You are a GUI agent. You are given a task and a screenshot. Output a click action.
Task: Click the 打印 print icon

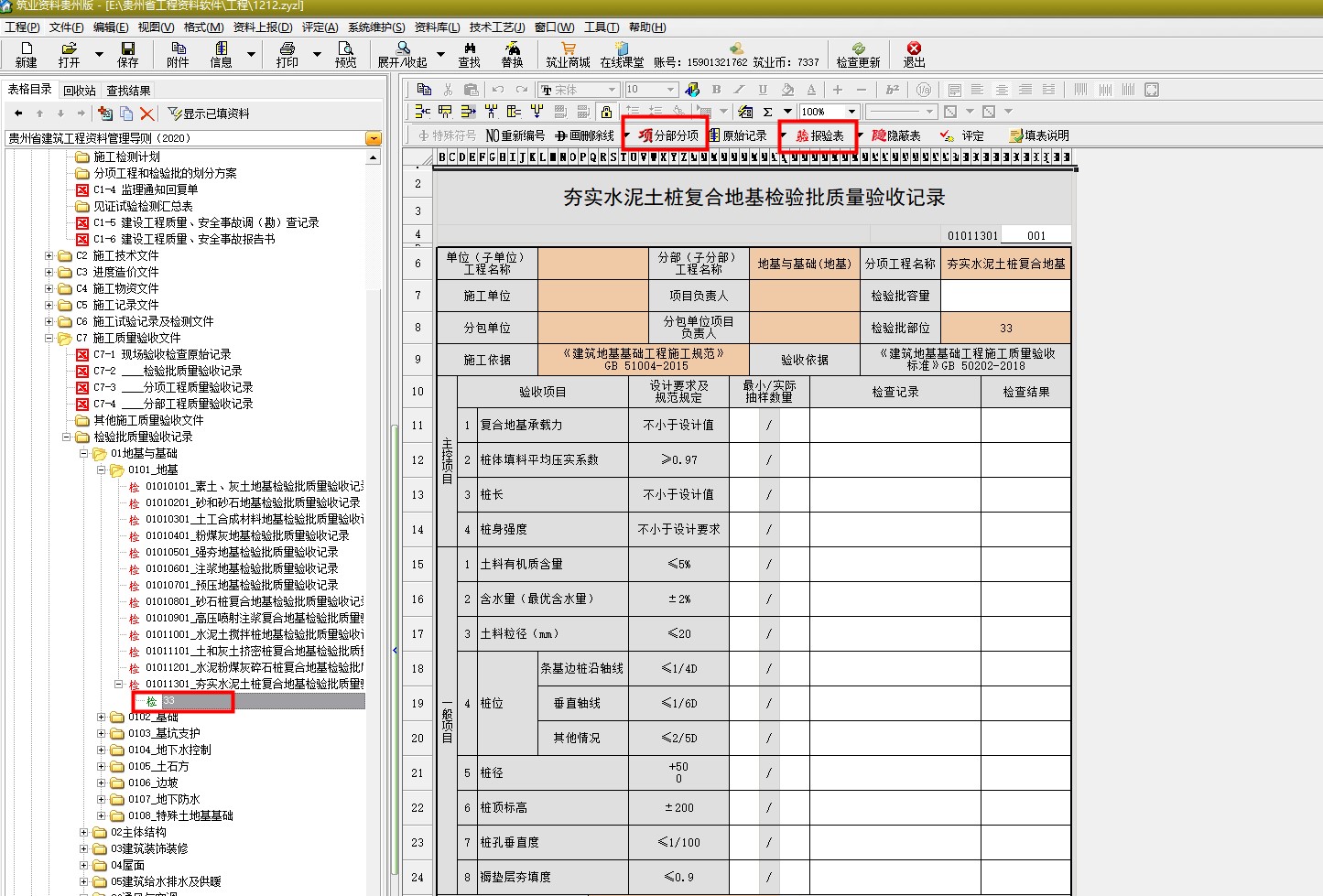coord(287,55)
